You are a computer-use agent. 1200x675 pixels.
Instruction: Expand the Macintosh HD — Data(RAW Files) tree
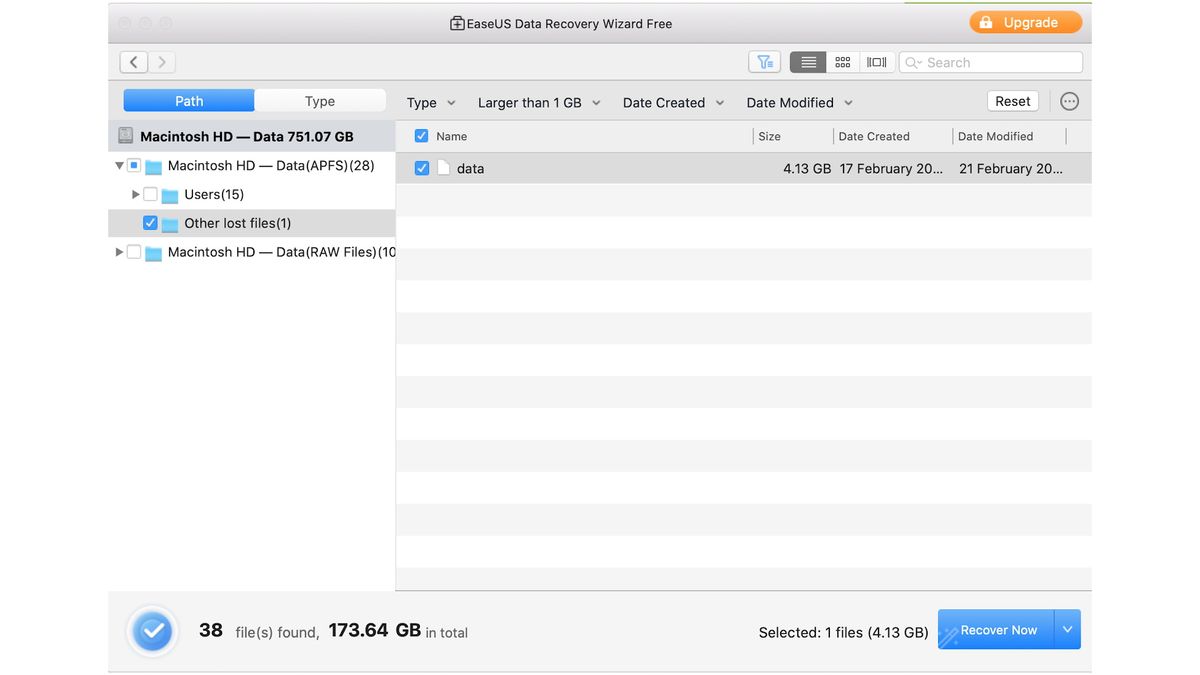click(118, 252)
